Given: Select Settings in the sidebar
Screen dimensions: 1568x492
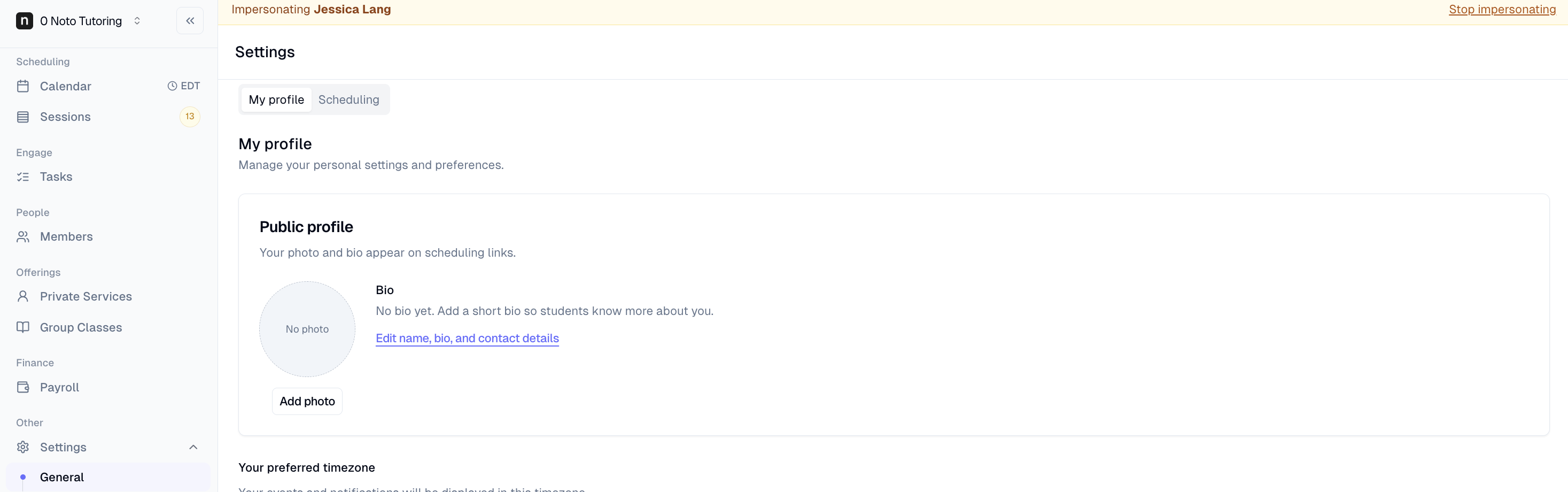Looking at the screenshot, I should (63, 447).
